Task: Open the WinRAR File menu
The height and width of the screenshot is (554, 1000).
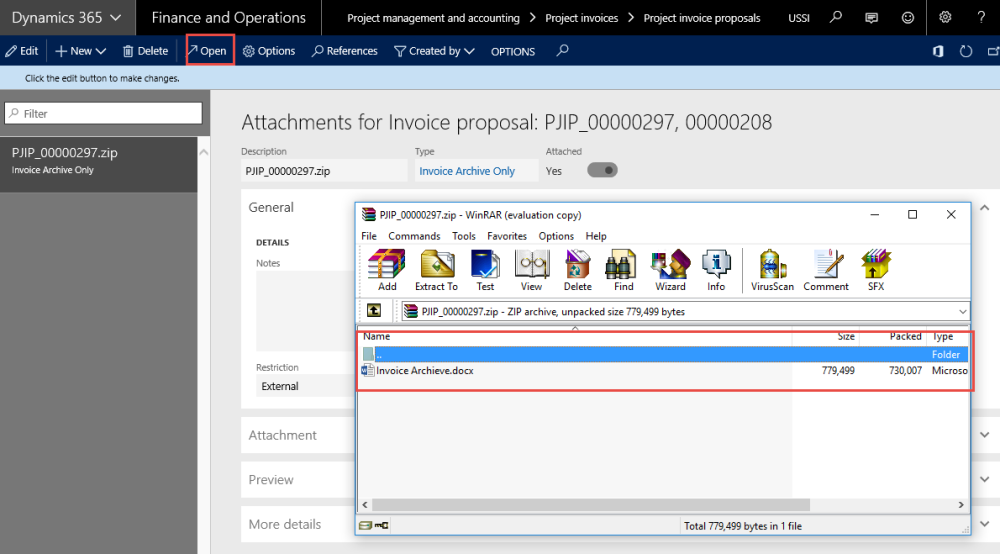Action: click(x=369, y=236)
